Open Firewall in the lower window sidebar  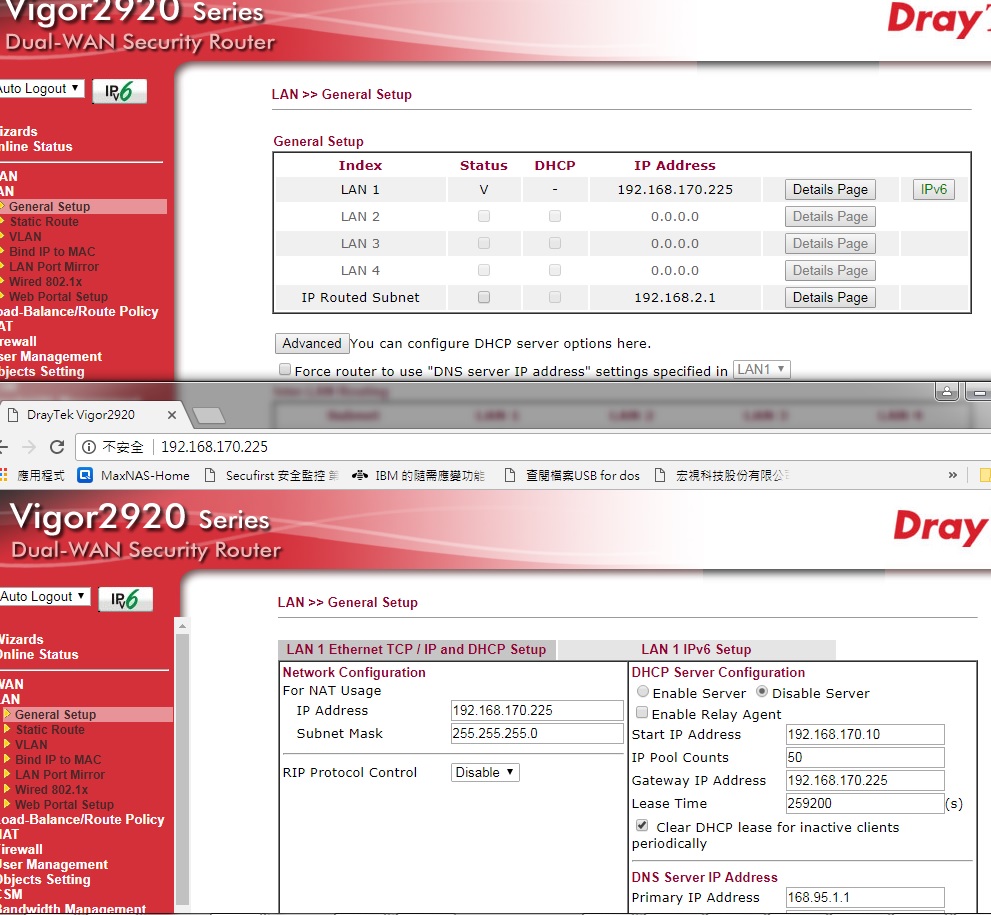tap(21, 849)
